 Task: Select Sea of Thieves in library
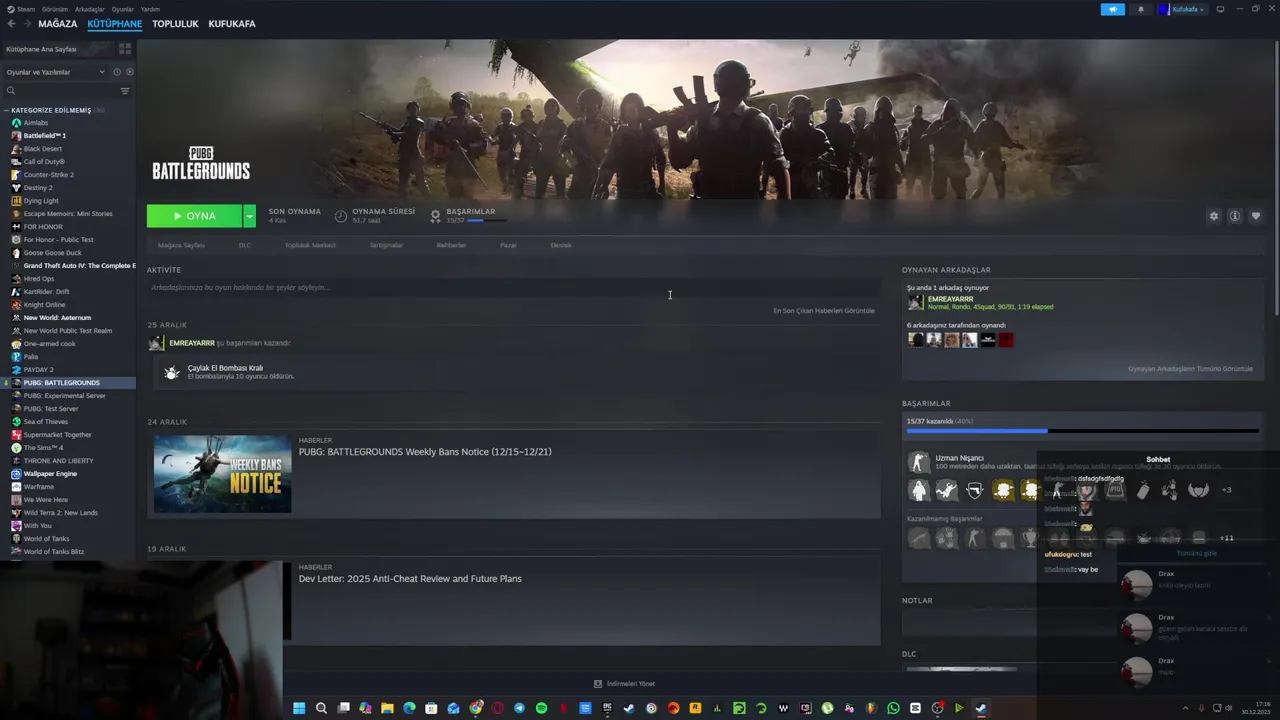[x=46, y=422]
